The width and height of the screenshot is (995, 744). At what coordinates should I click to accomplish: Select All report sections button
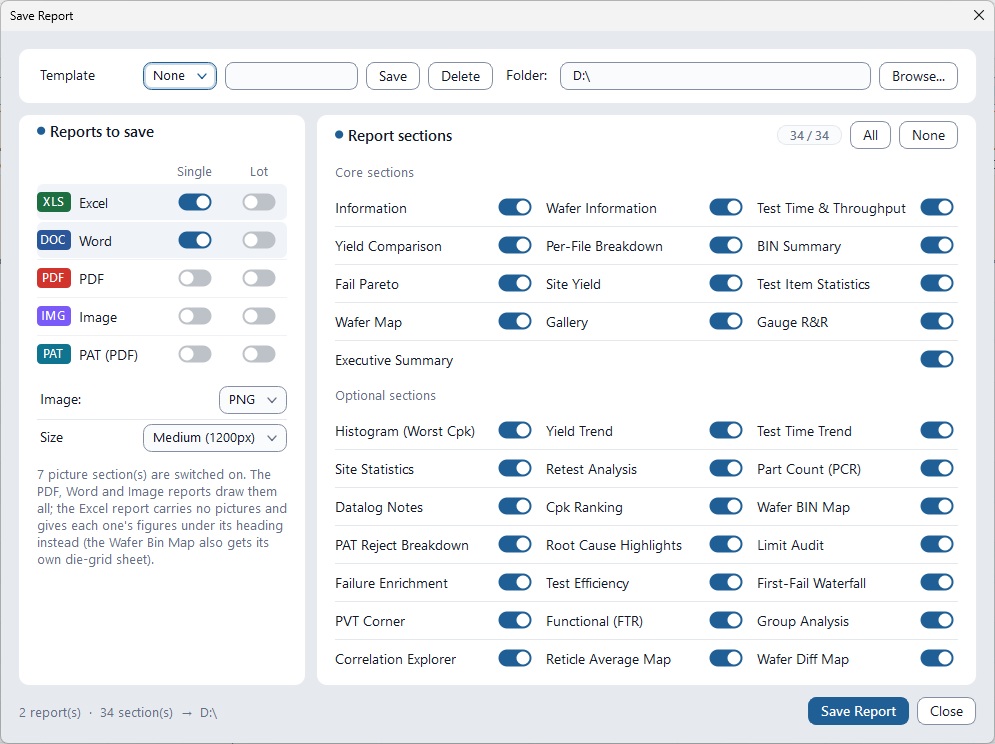(x=870, y=135)
